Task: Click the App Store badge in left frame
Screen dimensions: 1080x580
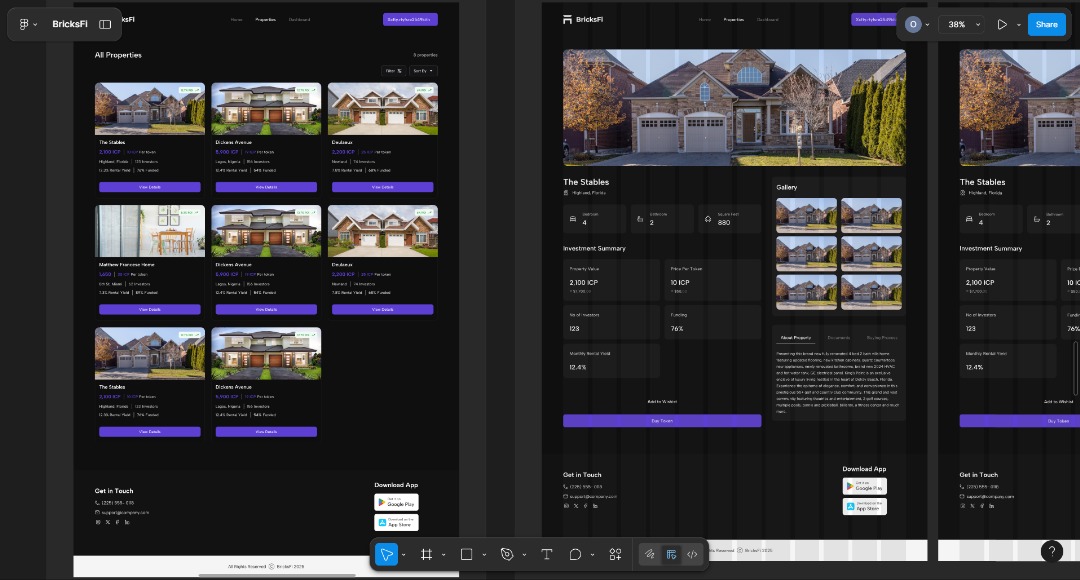Action: [396, 522]
